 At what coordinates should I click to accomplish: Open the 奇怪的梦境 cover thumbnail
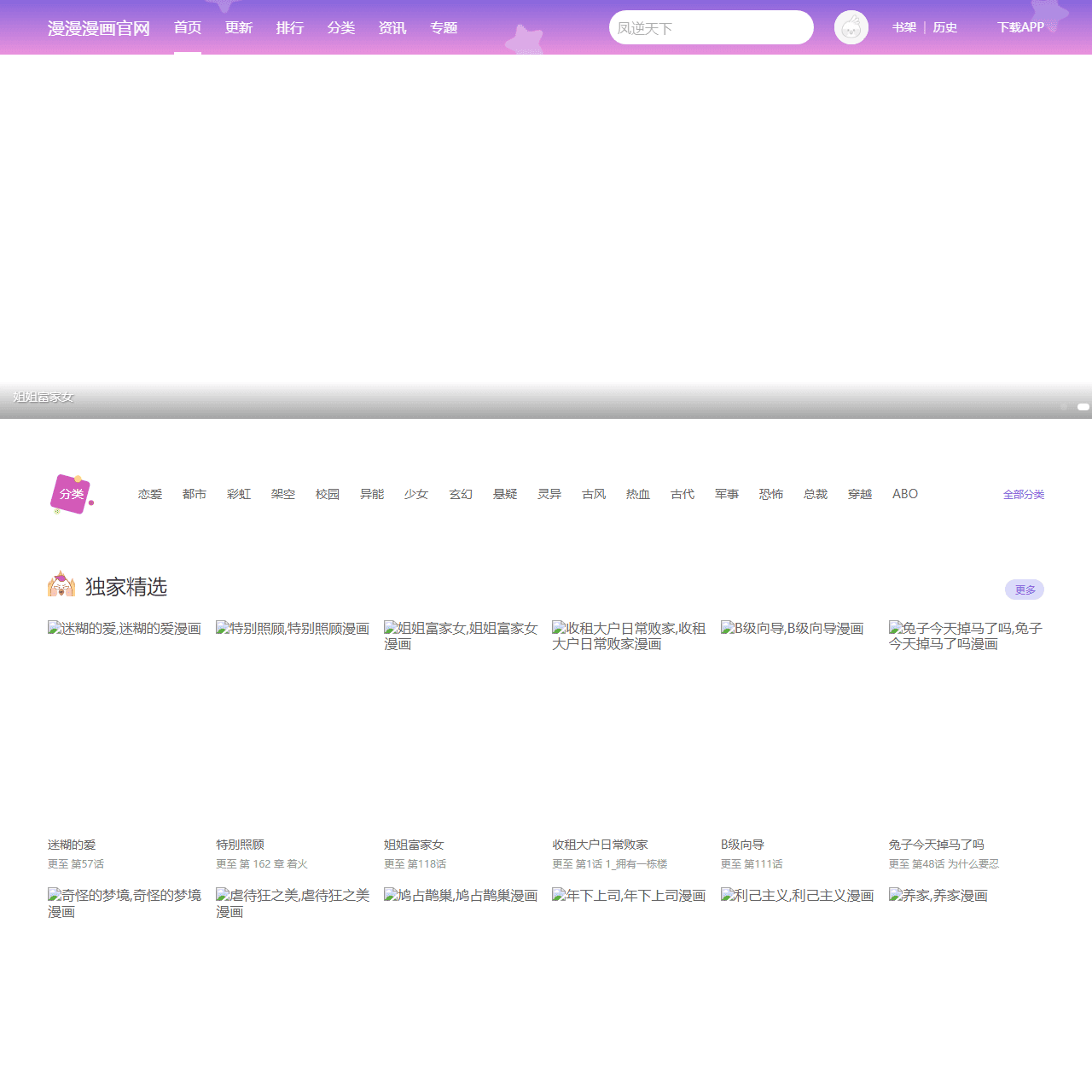(125, 990)
